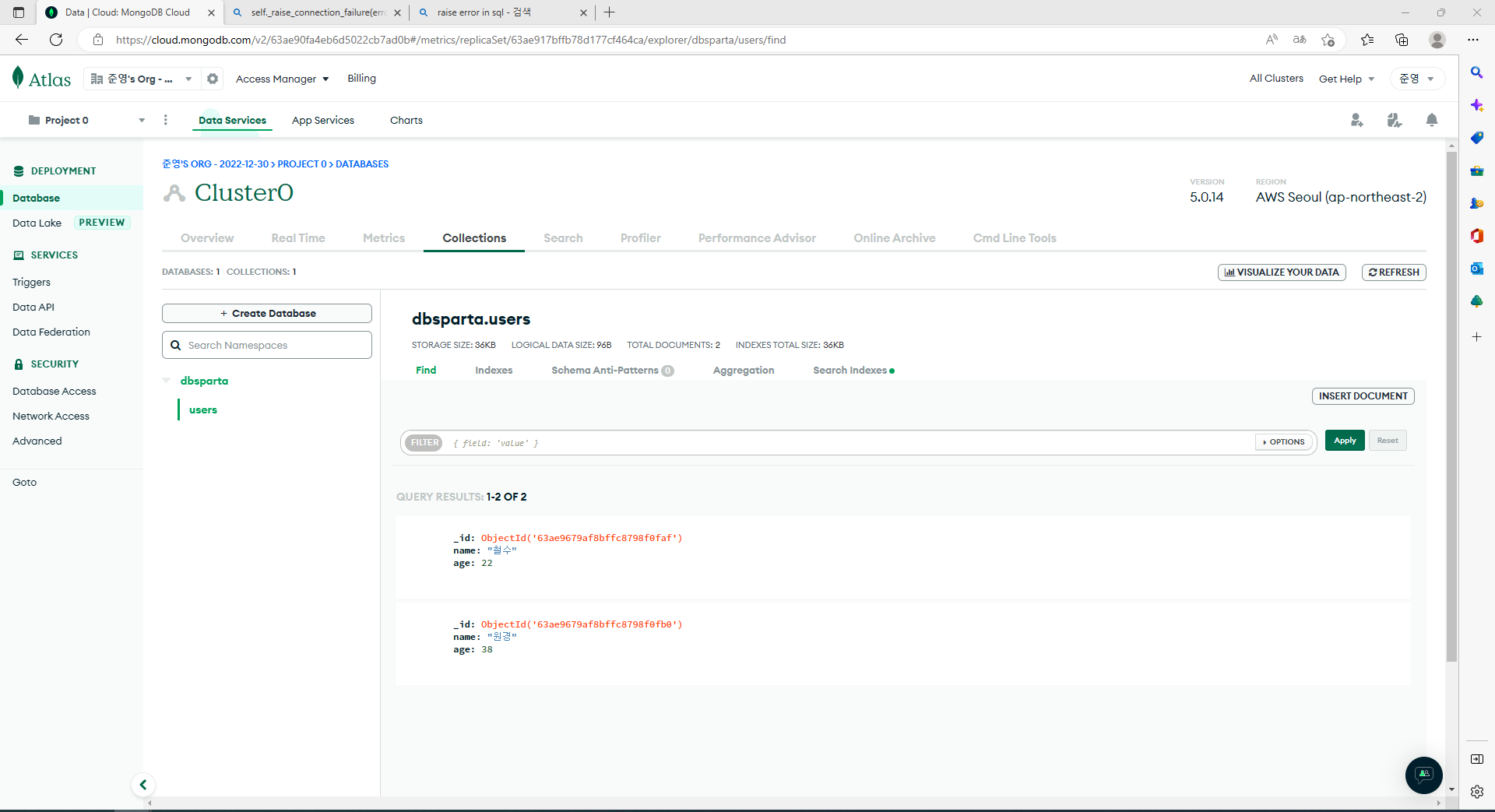Open the Metrics cluster tab
1495x812 pixels.
[384, 238]
